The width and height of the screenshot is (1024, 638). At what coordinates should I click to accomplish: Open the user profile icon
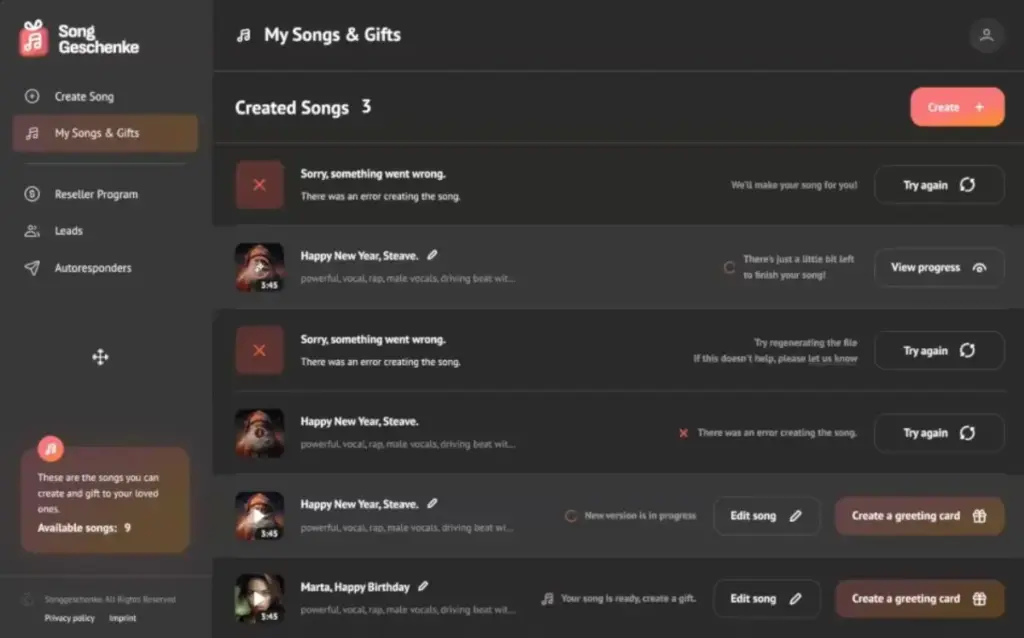(986, 36)
